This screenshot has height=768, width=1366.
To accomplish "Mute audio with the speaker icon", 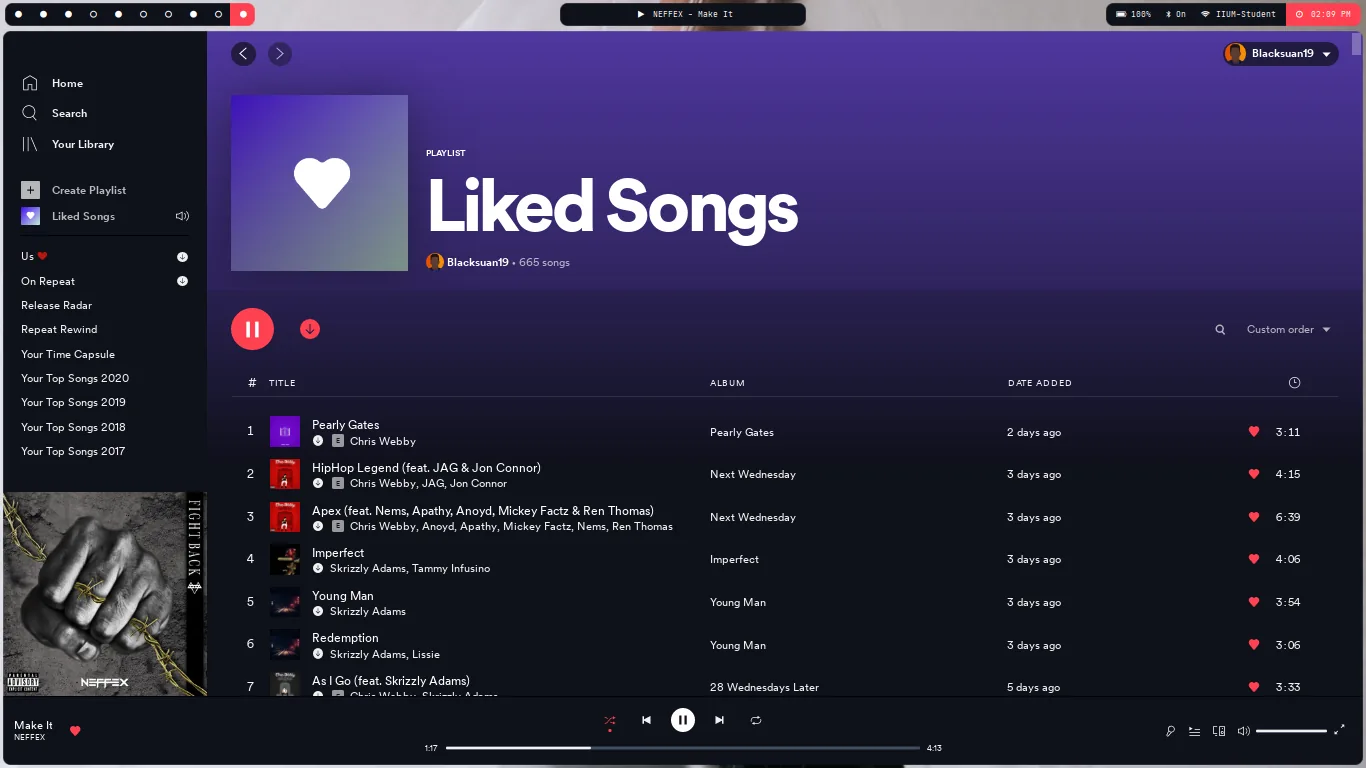I will point(1243,731).
